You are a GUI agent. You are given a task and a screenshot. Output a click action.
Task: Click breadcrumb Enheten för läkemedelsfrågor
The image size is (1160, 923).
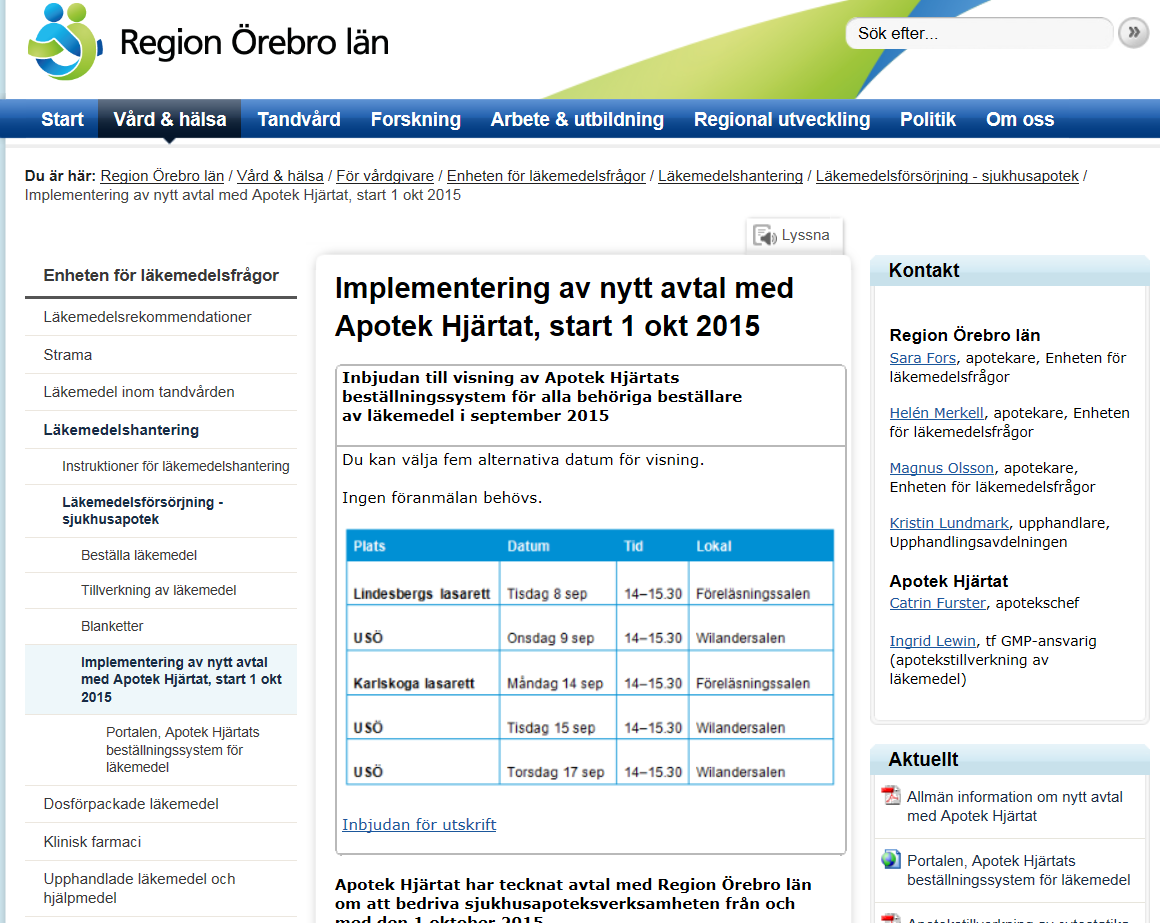click(x=546, y=176)
